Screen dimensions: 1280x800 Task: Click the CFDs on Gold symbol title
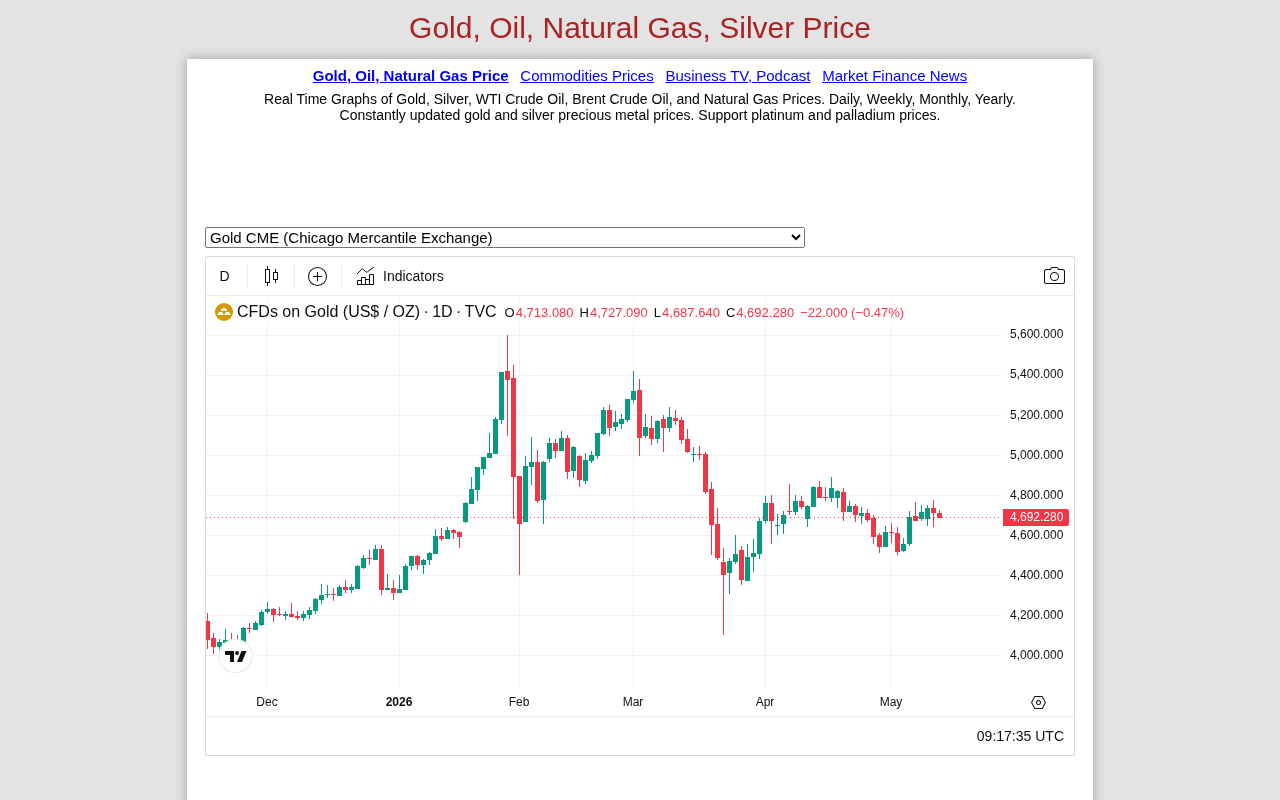(x=366, y=312)
